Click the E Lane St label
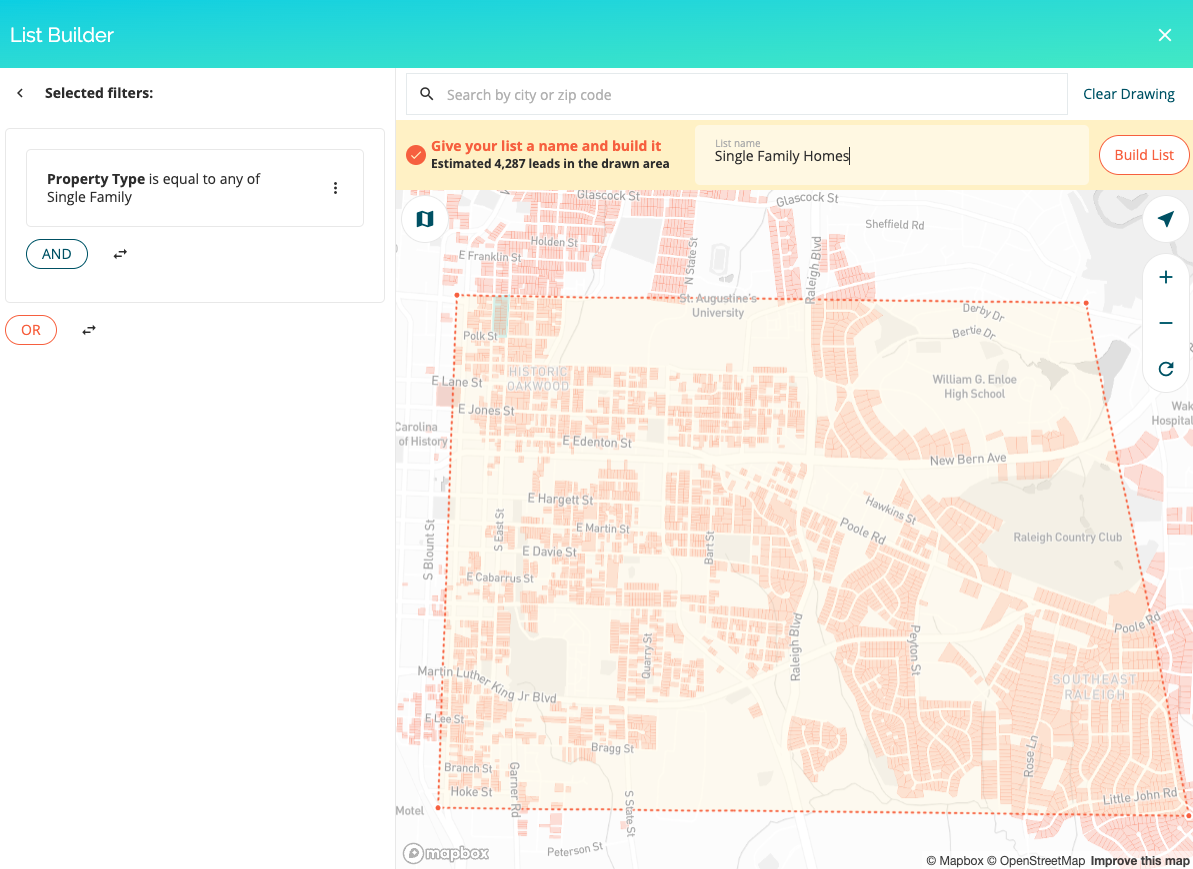Viewport: 1193px width, 869px height. point(457,381)
